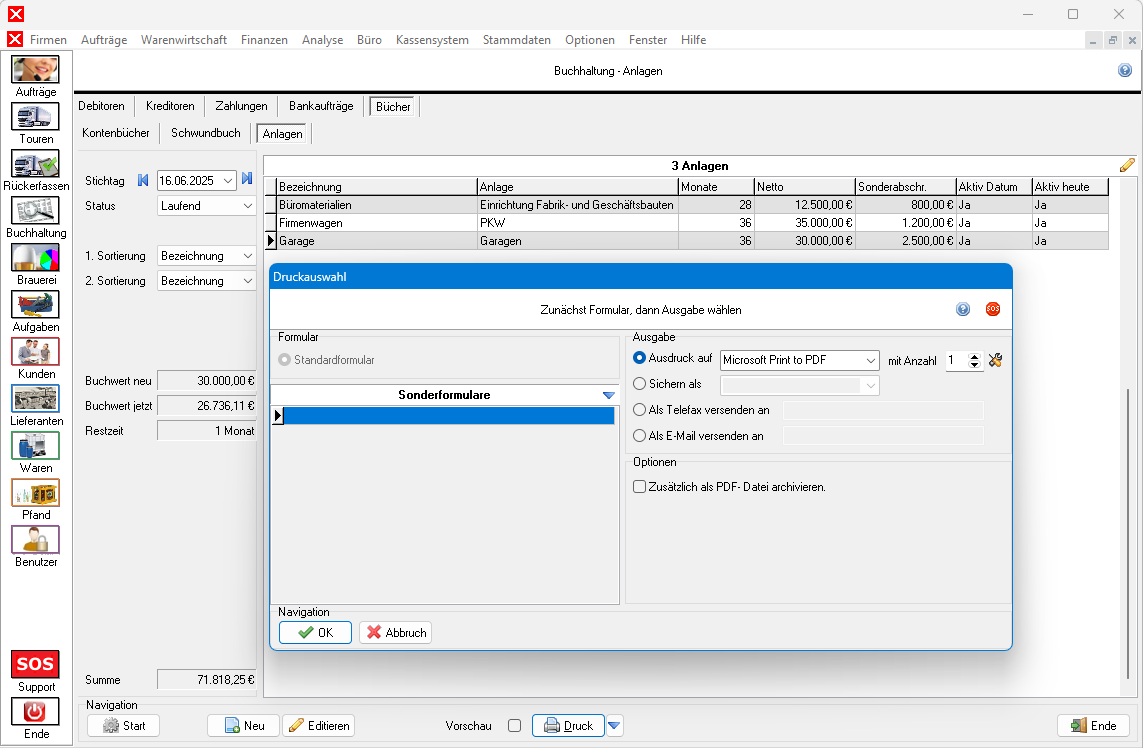Select 'Als E-Mail versenden an' option

[x=640, y=436]
